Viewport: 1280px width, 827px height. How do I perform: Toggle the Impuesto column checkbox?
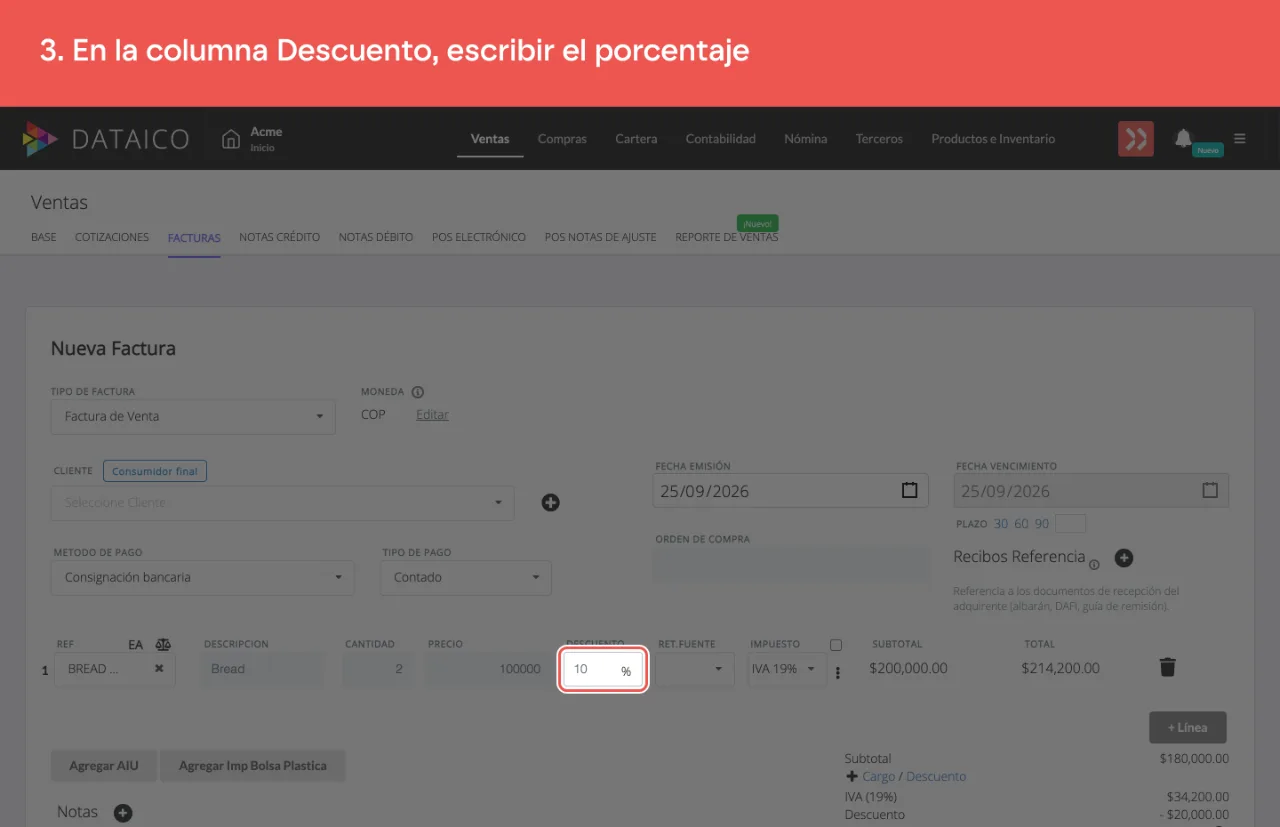click(x=836, y=645)
